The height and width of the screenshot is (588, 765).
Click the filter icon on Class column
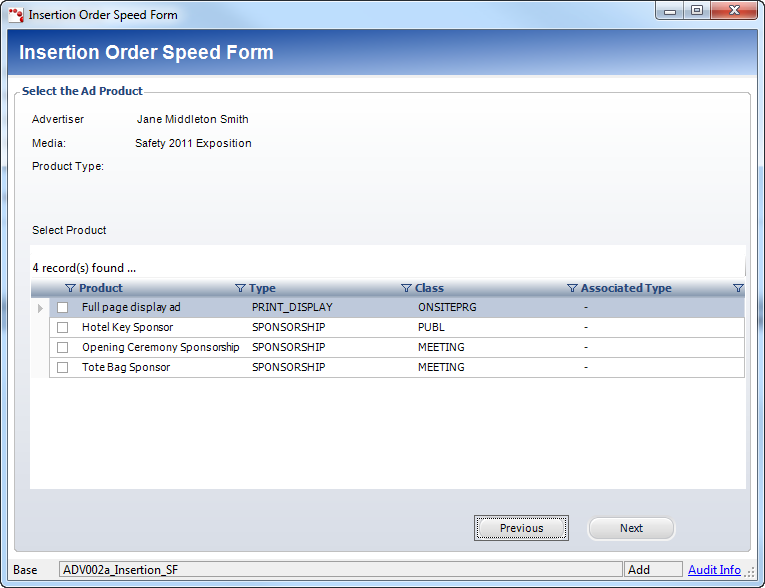coord(406,289)
